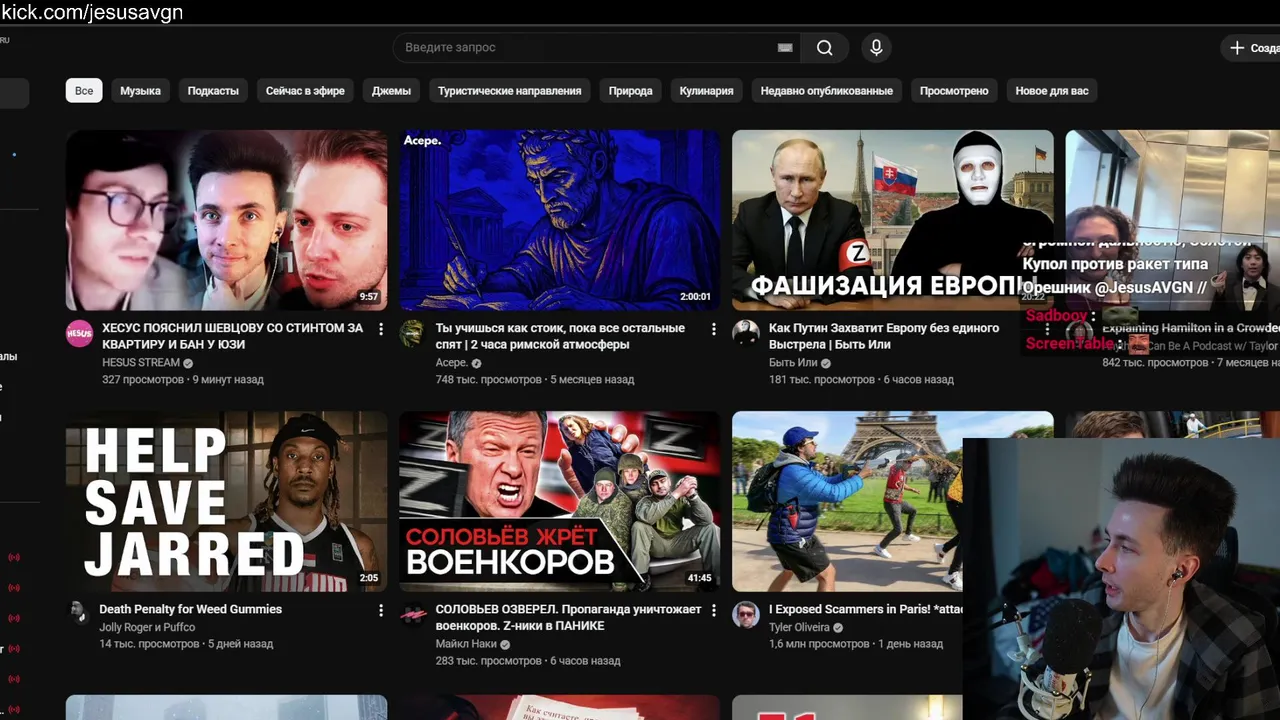Viewport: 1280px width, 720px height.
Task: Open СОЛОВЬЁВ ЖРЁТ ВОЕНКОРОВ thumbnail
Action: [x=560, y=501]
